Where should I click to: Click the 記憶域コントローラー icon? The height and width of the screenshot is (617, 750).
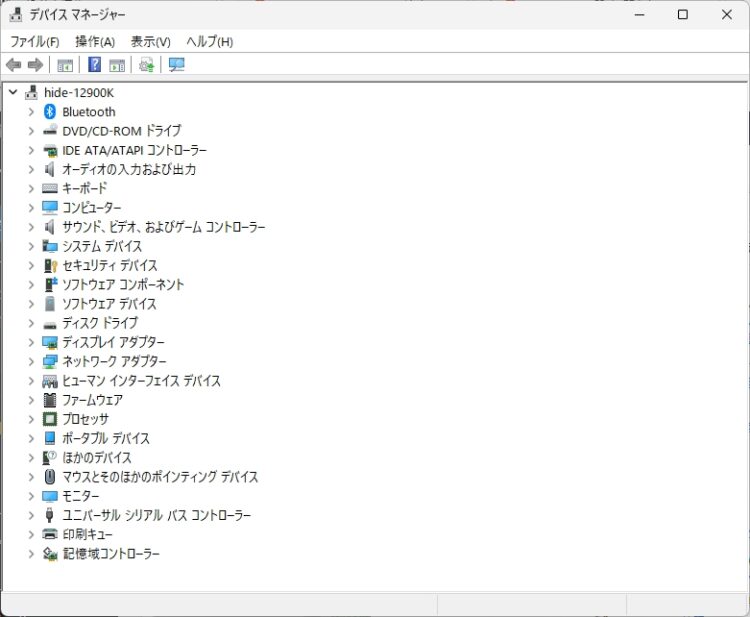click(50, 554)
